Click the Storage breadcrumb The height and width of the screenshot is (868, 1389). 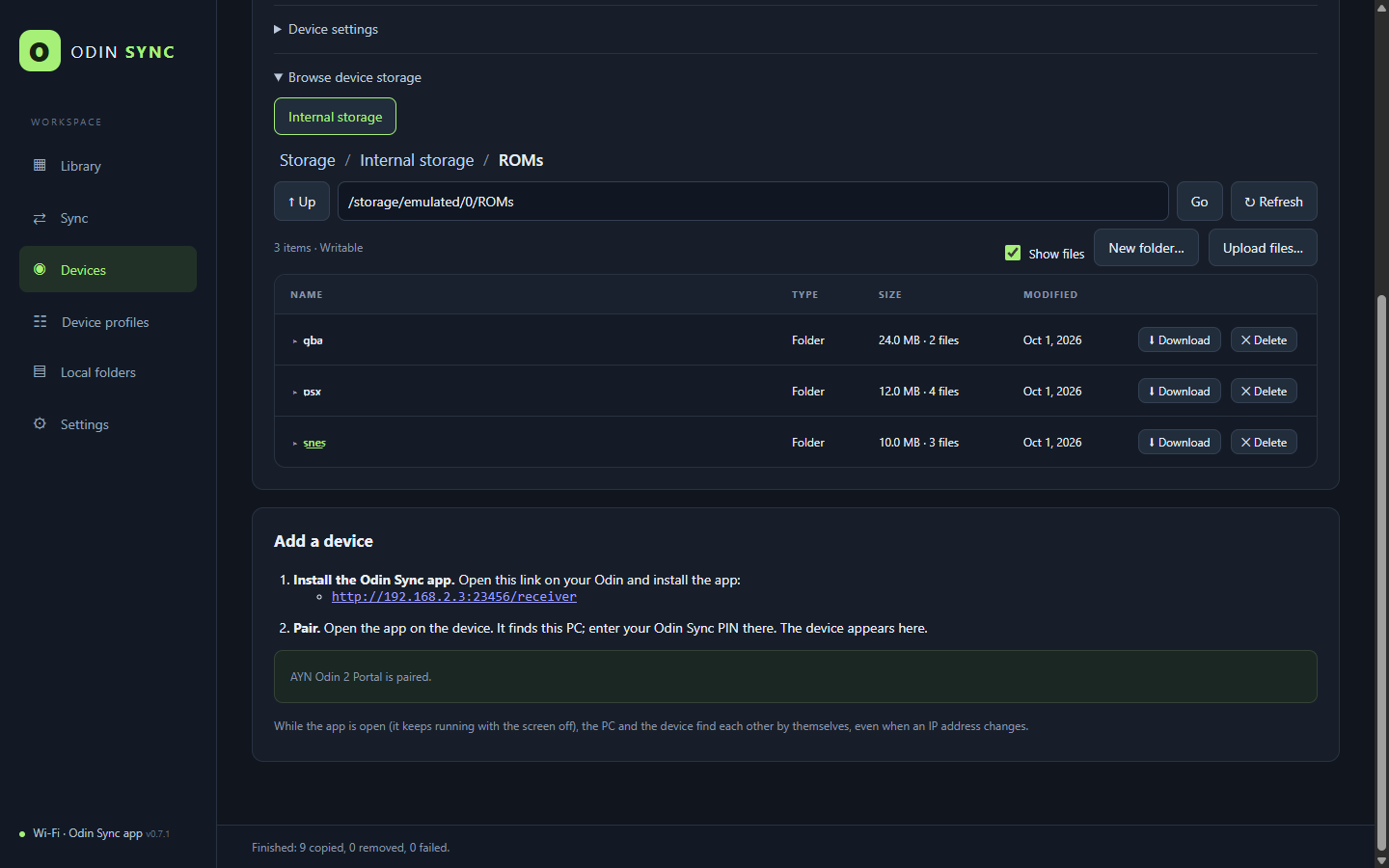click(308, 160)
